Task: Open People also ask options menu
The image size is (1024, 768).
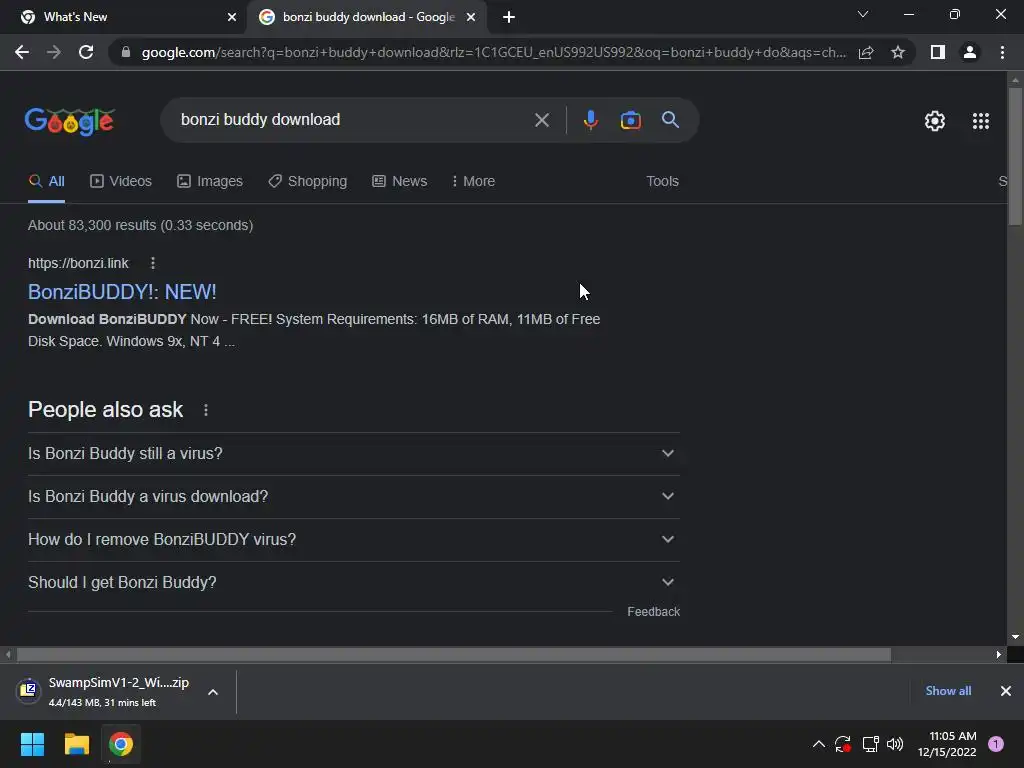Action: (206, 410)
